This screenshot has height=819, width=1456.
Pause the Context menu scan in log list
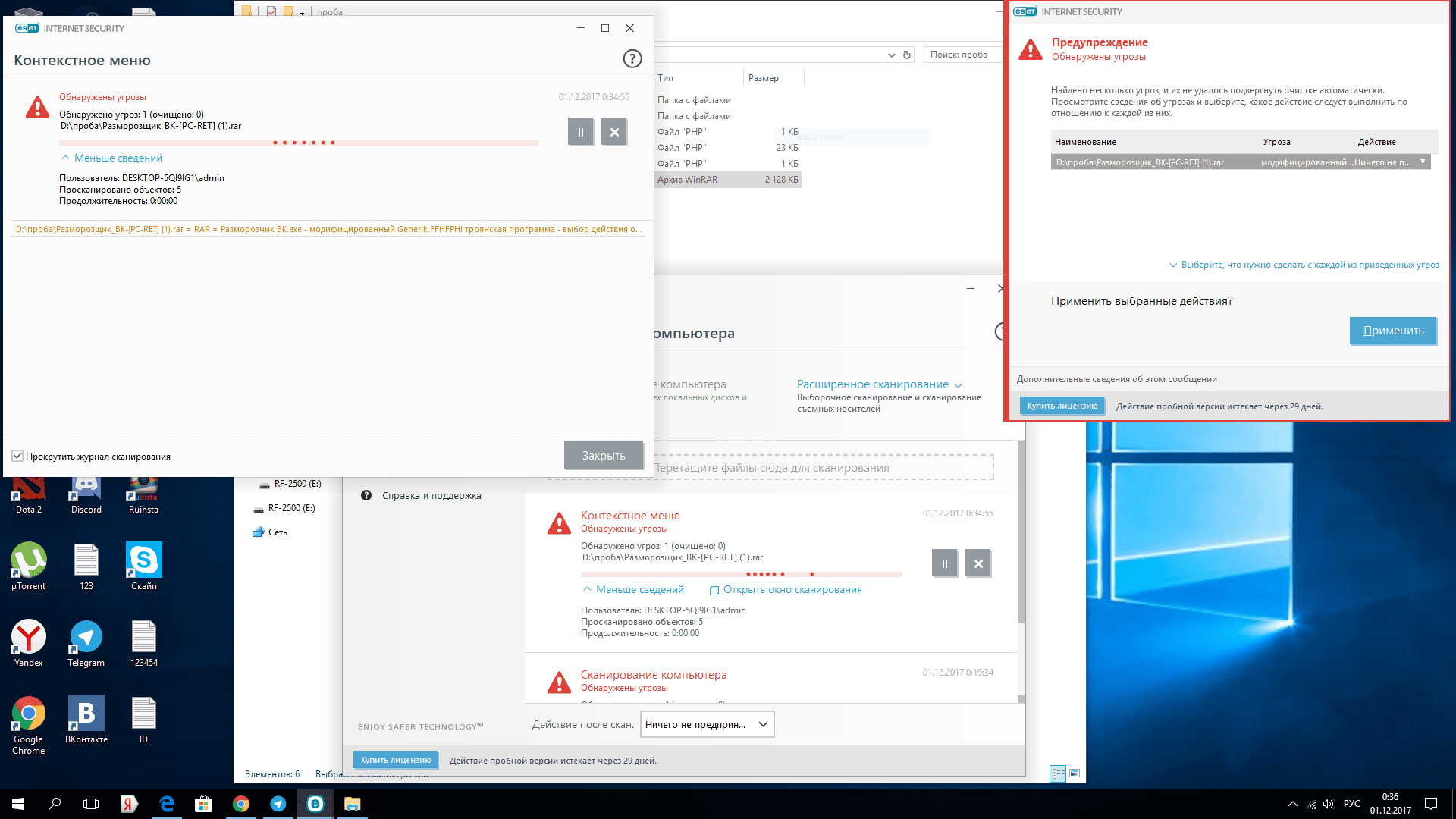[x=944, y=563]
